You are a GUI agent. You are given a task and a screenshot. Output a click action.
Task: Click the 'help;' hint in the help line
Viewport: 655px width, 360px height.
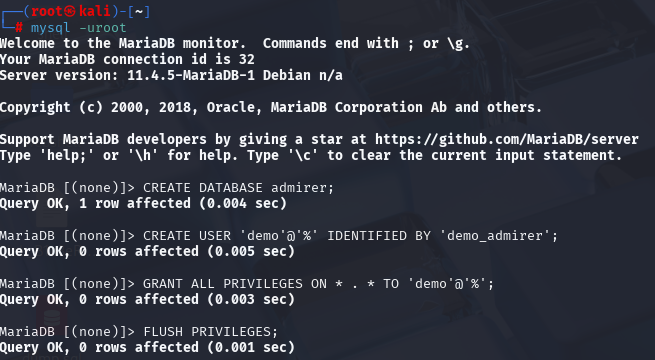point(70,155)
